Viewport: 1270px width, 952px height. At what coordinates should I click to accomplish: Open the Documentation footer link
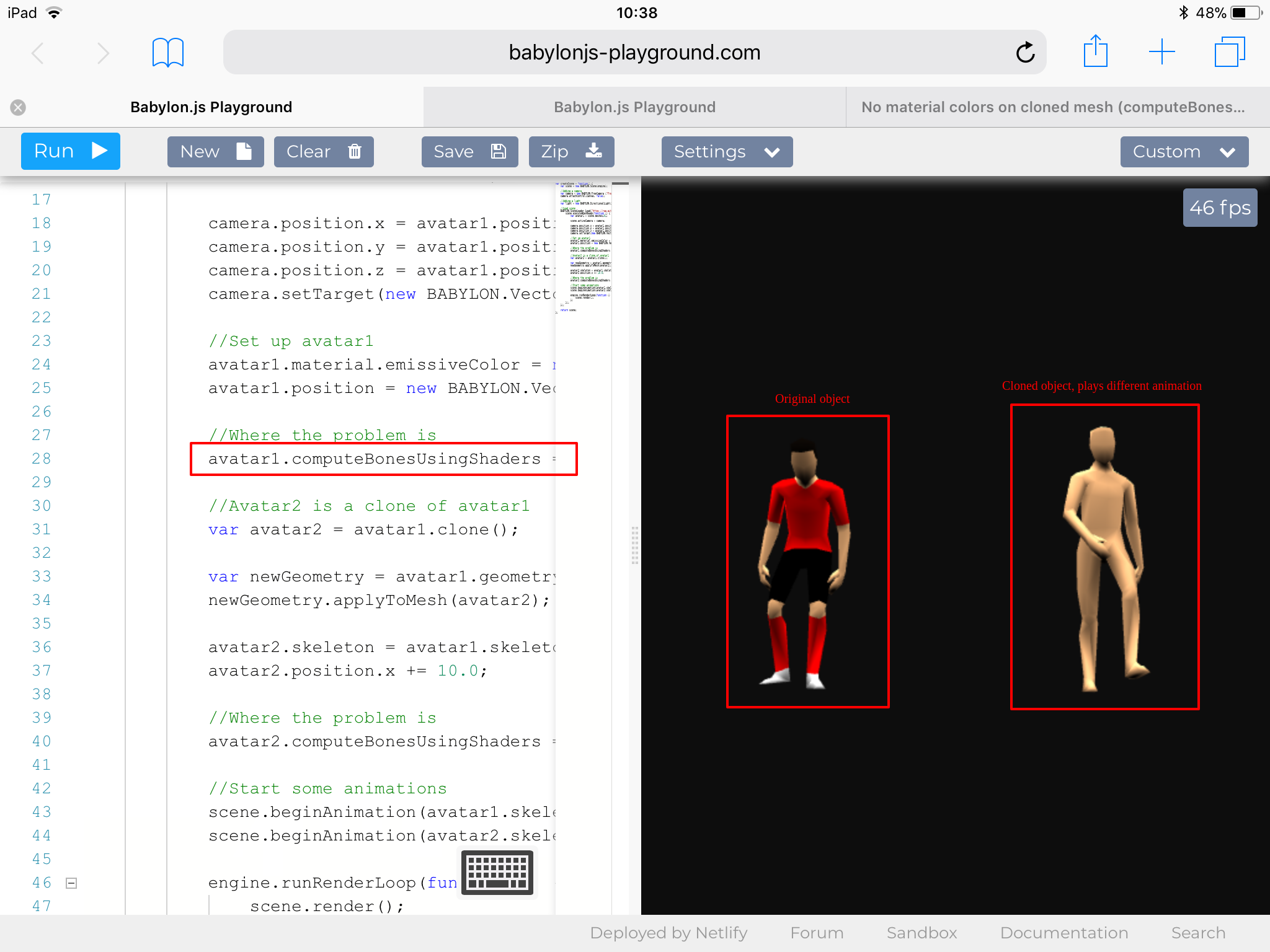click(x=1064, y=933)
